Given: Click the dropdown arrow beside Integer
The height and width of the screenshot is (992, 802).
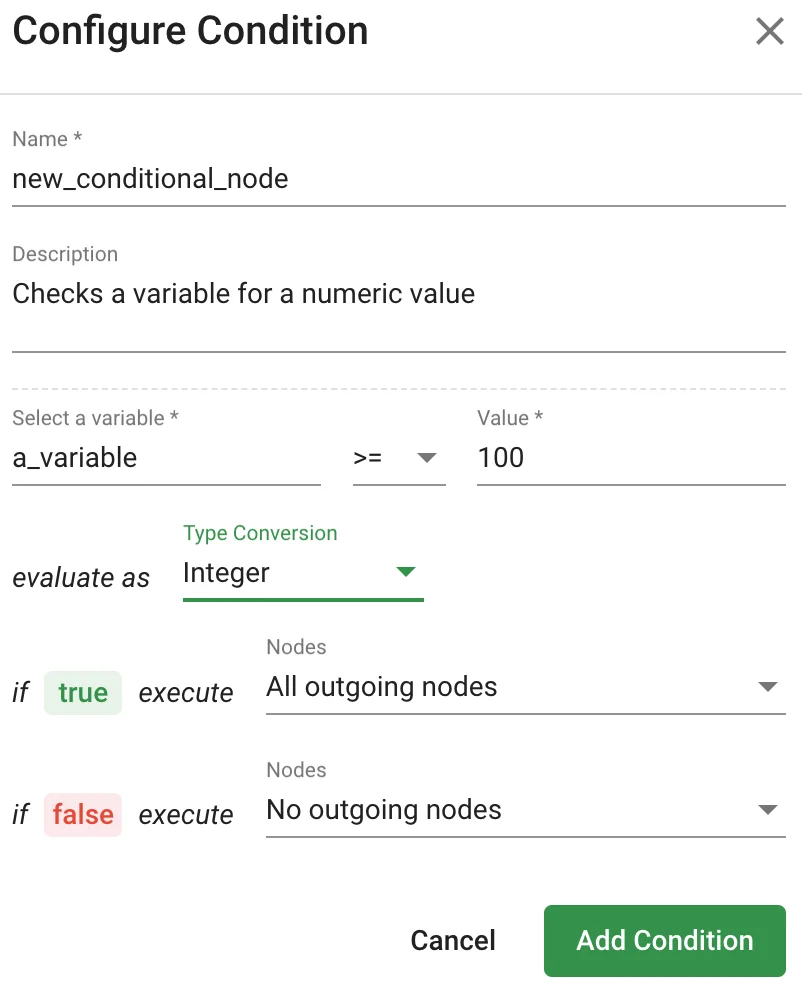Looking at the screenshot, I should (406, 572).
